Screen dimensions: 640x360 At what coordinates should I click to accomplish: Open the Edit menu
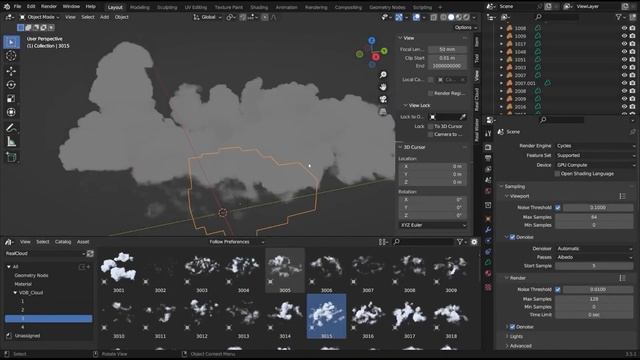(x=31, y=7)
